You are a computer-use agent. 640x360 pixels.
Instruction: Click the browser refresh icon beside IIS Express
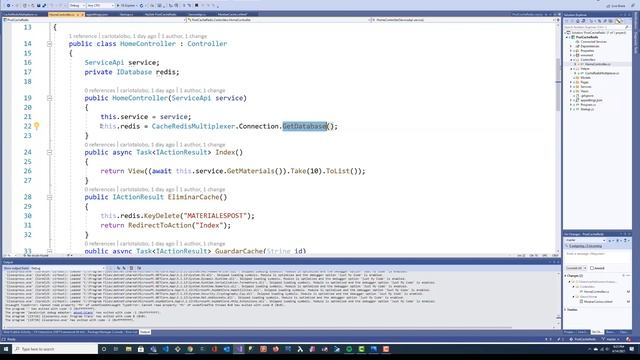[142, 6]
